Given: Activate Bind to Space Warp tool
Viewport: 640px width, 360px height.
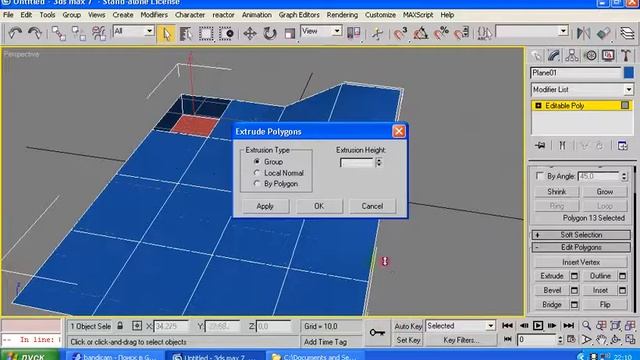Looking at the screenshot, I should (x=98, y=33).
